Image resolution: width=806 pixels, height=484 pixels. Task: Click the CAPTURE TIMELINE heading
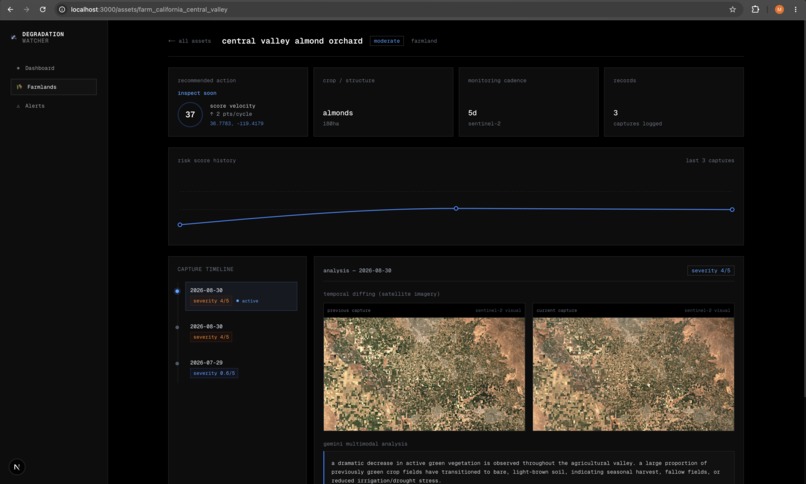click(x=205, y=269)
